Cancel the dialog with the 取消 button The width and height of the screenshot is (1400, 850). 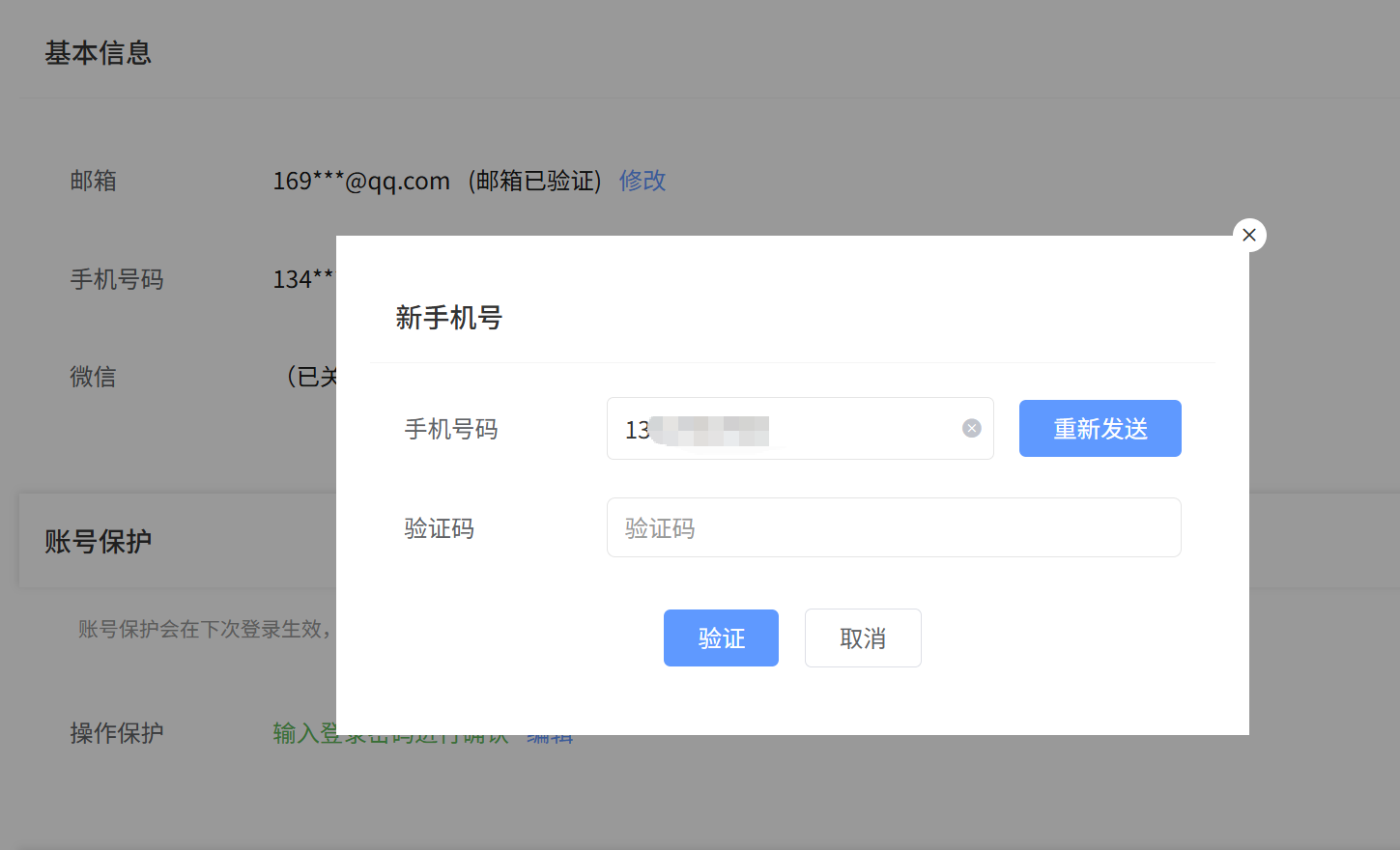(862, 637)
